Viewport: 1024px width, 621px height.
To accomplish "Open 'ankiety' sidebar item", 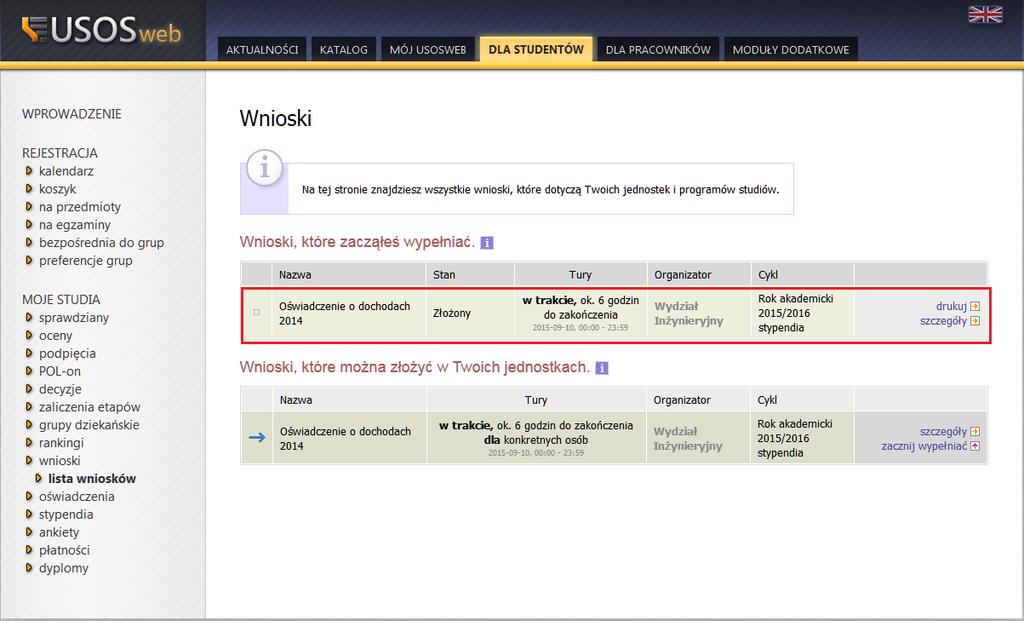I will point(59,532).
